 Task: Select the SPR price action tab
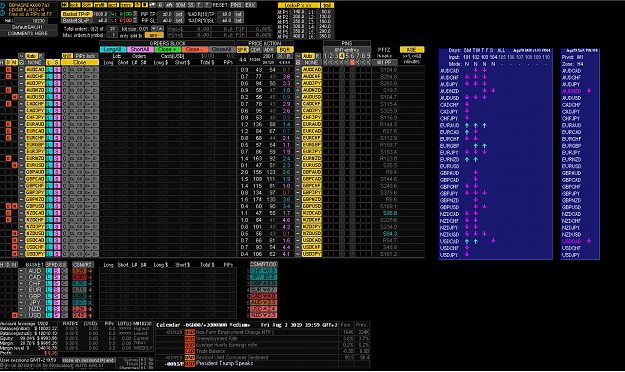coord(243,50)
